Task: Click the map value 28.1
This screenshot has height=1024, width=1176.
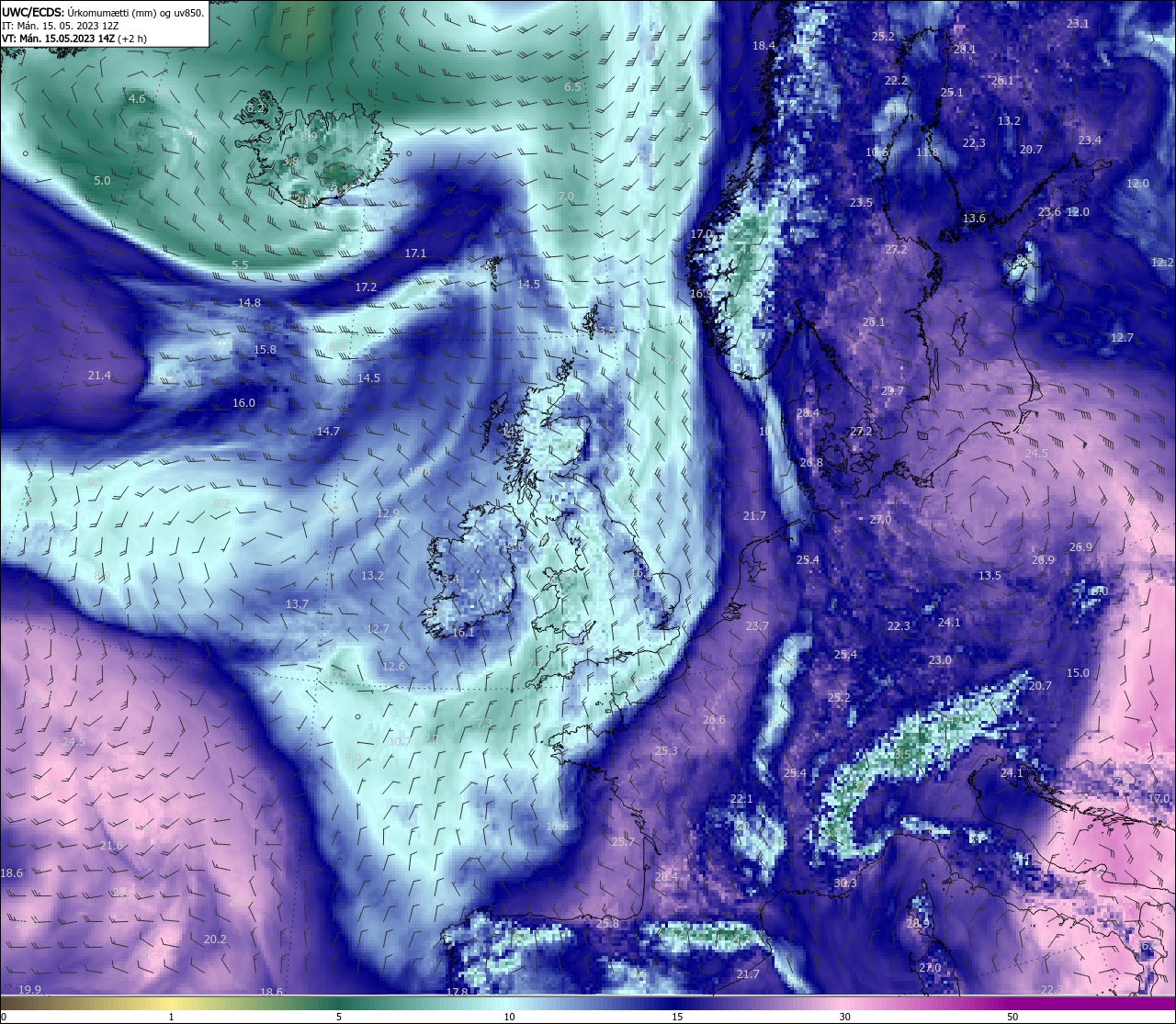Action: tap(965, 50)
